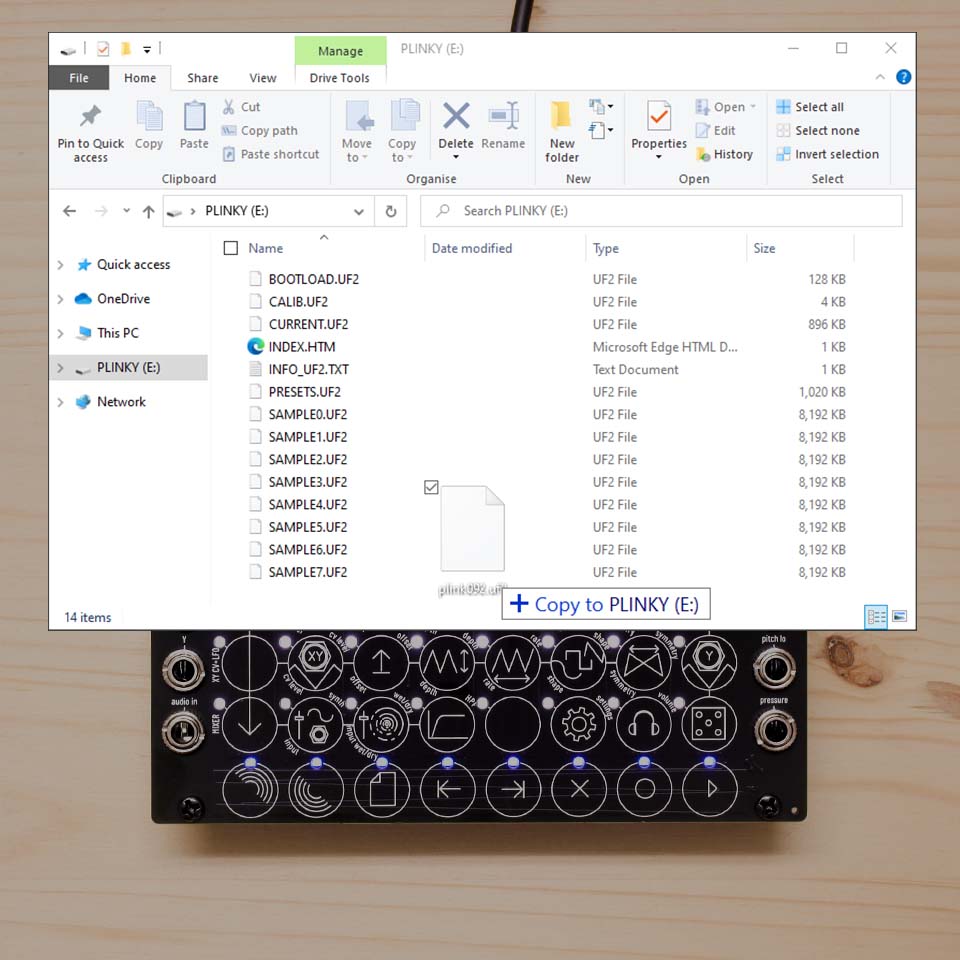Open file History
This screenshot has width=960, height=960.
click(724, 154)
